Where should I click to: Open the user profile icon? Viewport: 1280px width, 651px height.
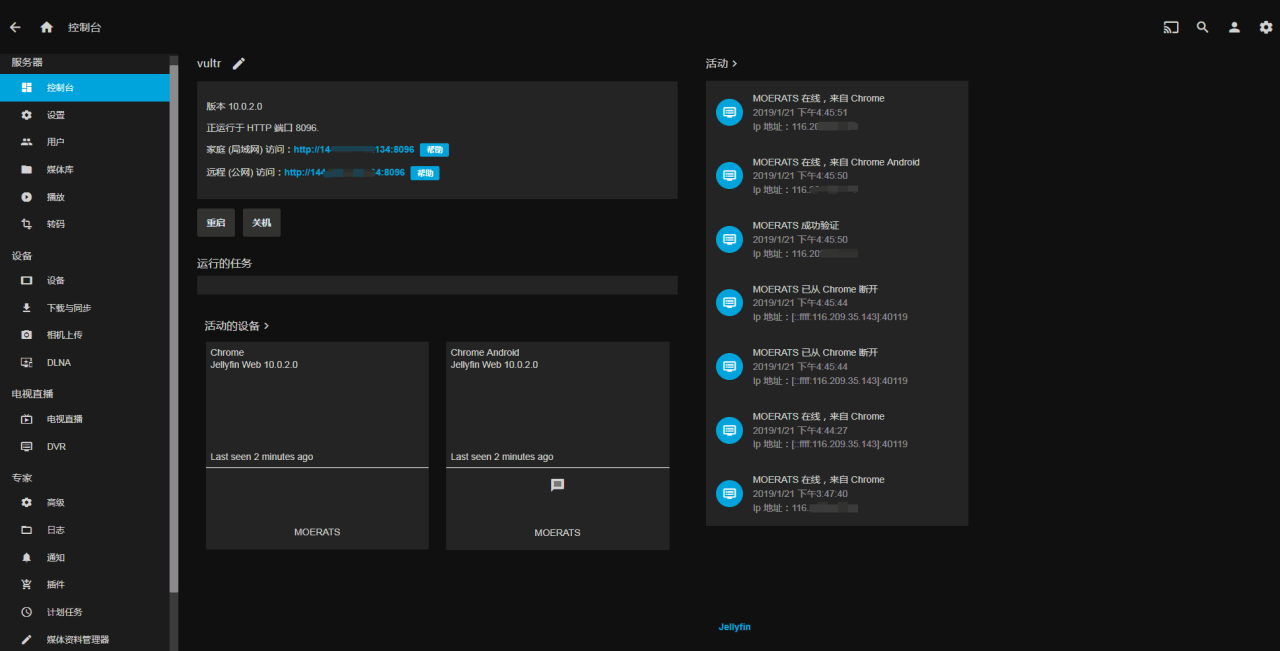pyautogui.click(x=1233, y=27)
